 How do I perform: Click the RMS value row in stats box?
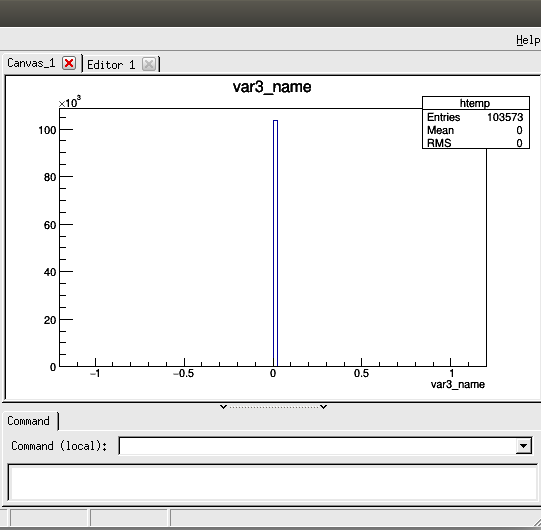[x=475, y=143]
